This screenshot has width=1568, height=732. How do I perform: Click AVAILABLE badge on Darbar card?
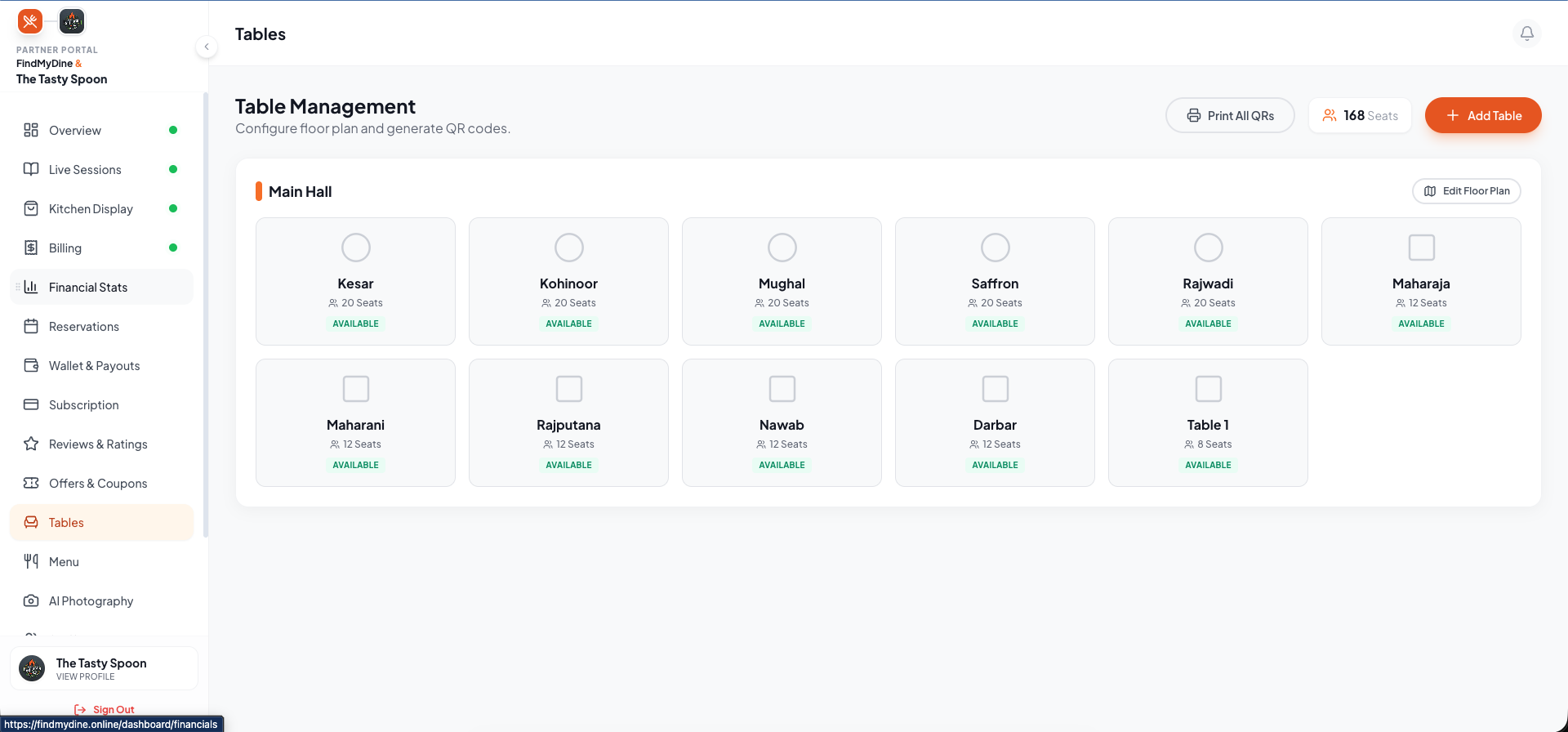tap(995, 465)
